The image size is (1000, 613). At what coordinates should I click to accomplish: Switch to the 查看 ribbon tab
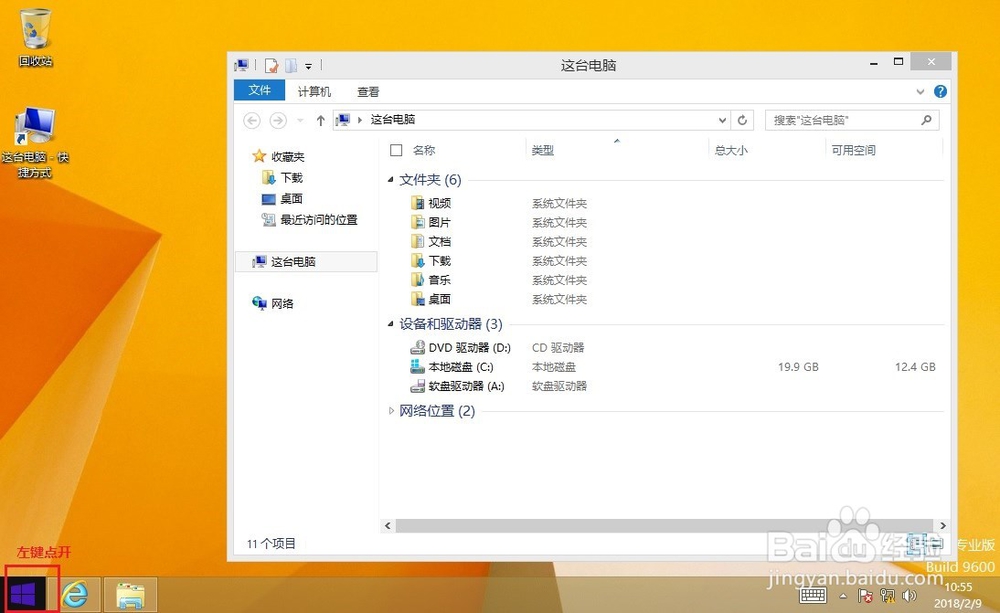(367, 90)
